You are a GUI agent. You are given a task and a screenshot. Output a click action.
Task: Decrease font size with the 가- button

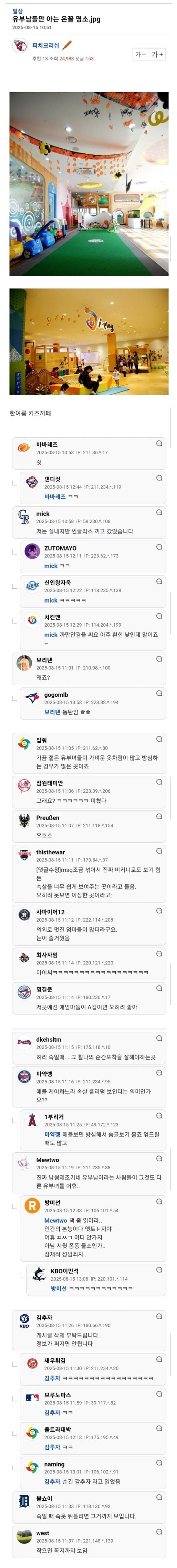pos(141,54)
